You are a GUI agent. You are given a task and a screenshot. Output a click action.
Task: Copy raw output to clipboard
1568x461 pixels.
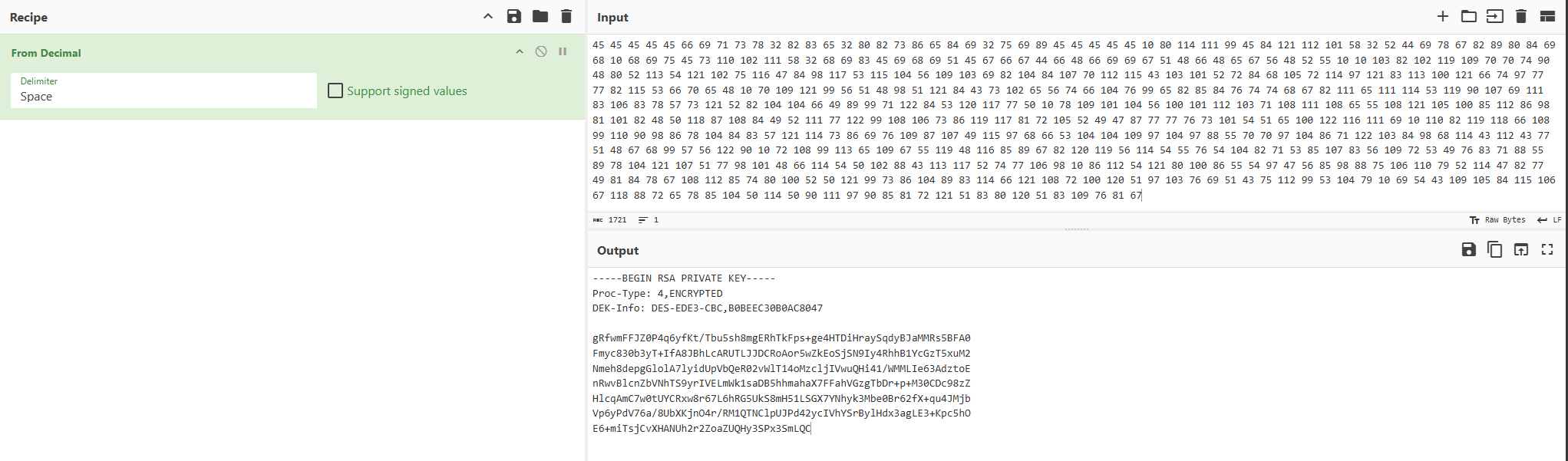tap(1495, 250)
